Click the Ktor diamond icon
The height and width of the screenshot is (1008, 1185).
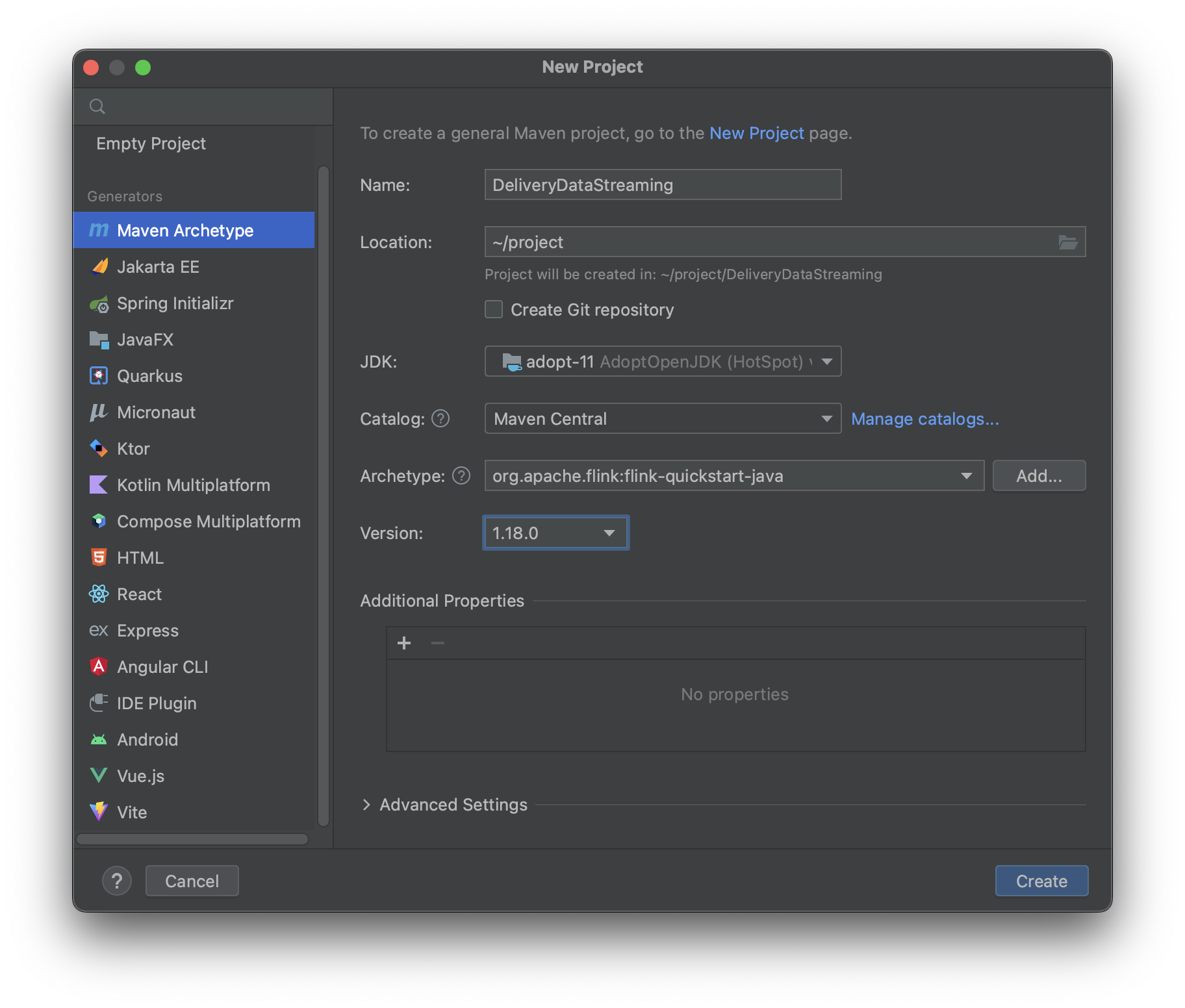tap(99, 448)
